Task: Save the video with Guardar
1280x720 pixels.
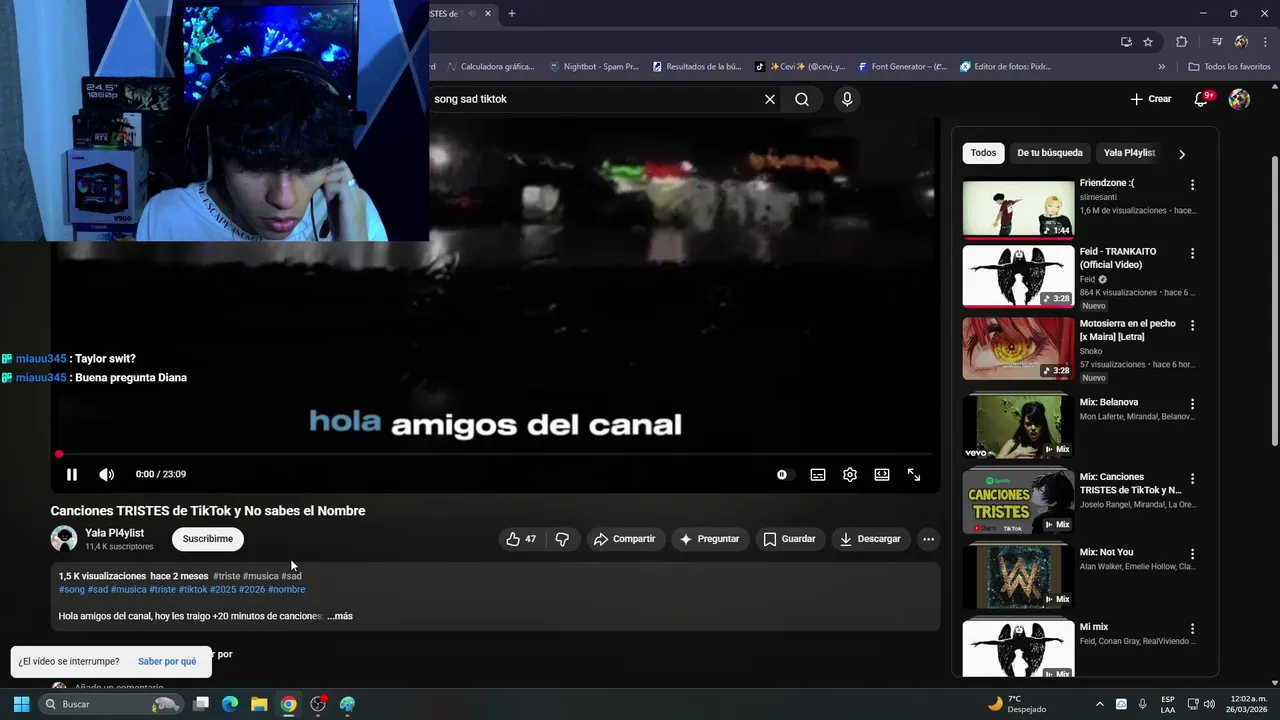Action: tap(790, 539)
